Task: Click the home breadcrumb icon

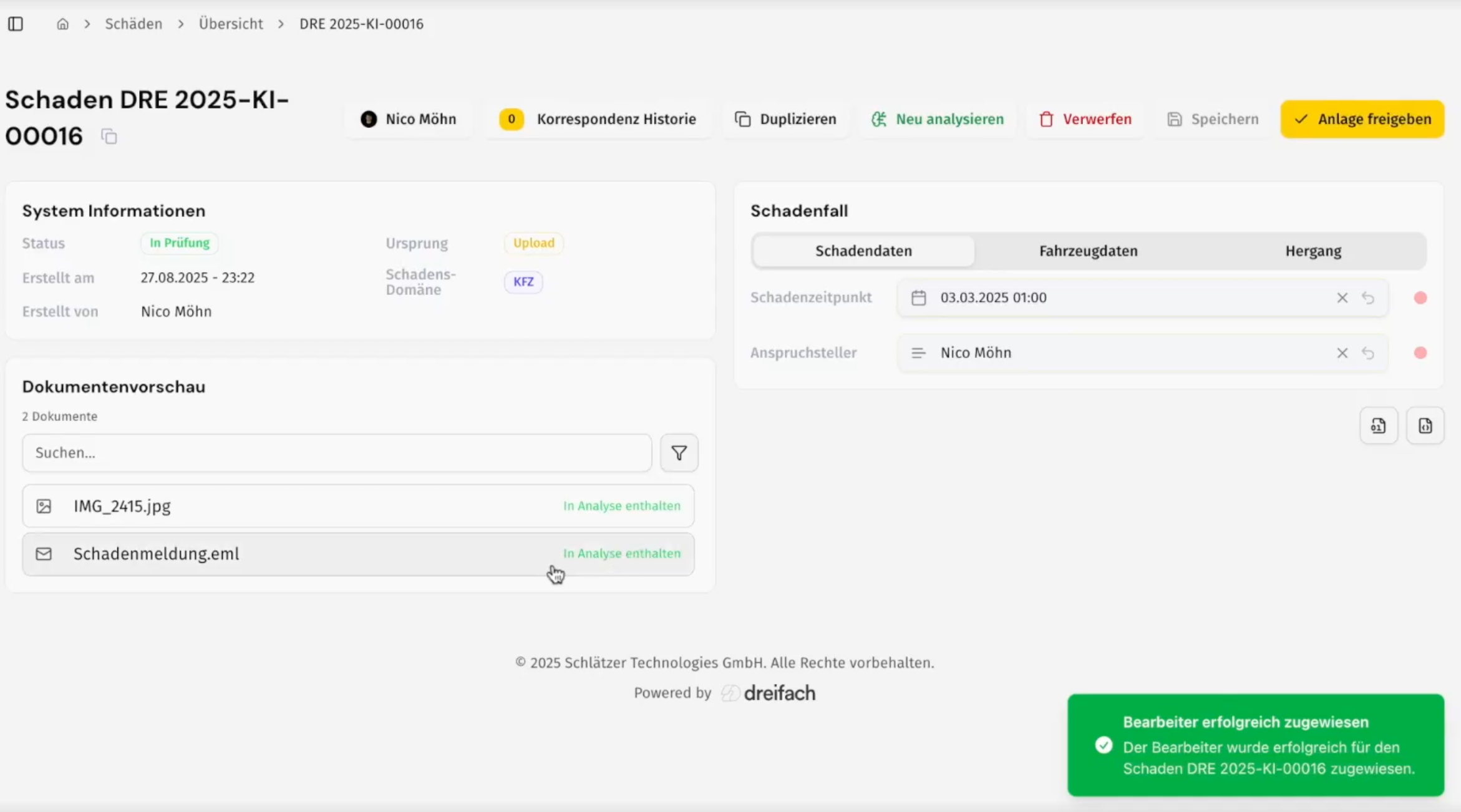Action: coord(62,24)
